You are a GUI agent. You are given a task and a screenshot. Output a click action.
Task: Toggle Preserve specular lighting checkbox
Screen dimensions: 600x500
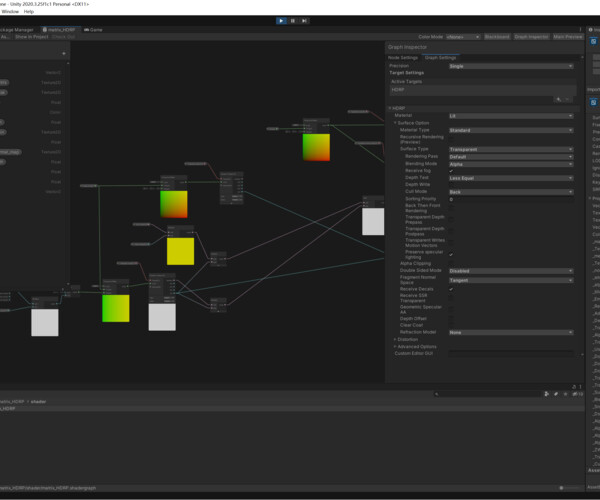tap(451, 255)
